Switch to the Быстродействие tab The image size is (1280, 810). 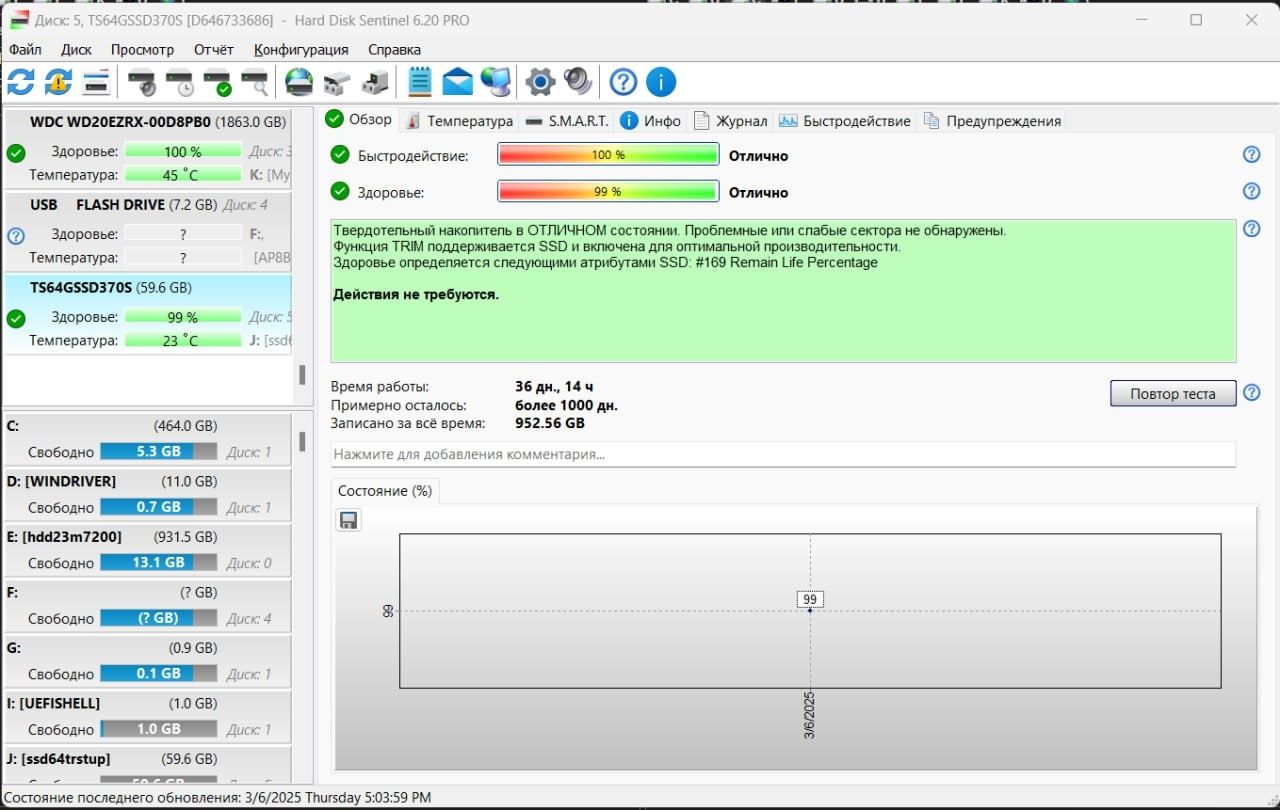844,121
